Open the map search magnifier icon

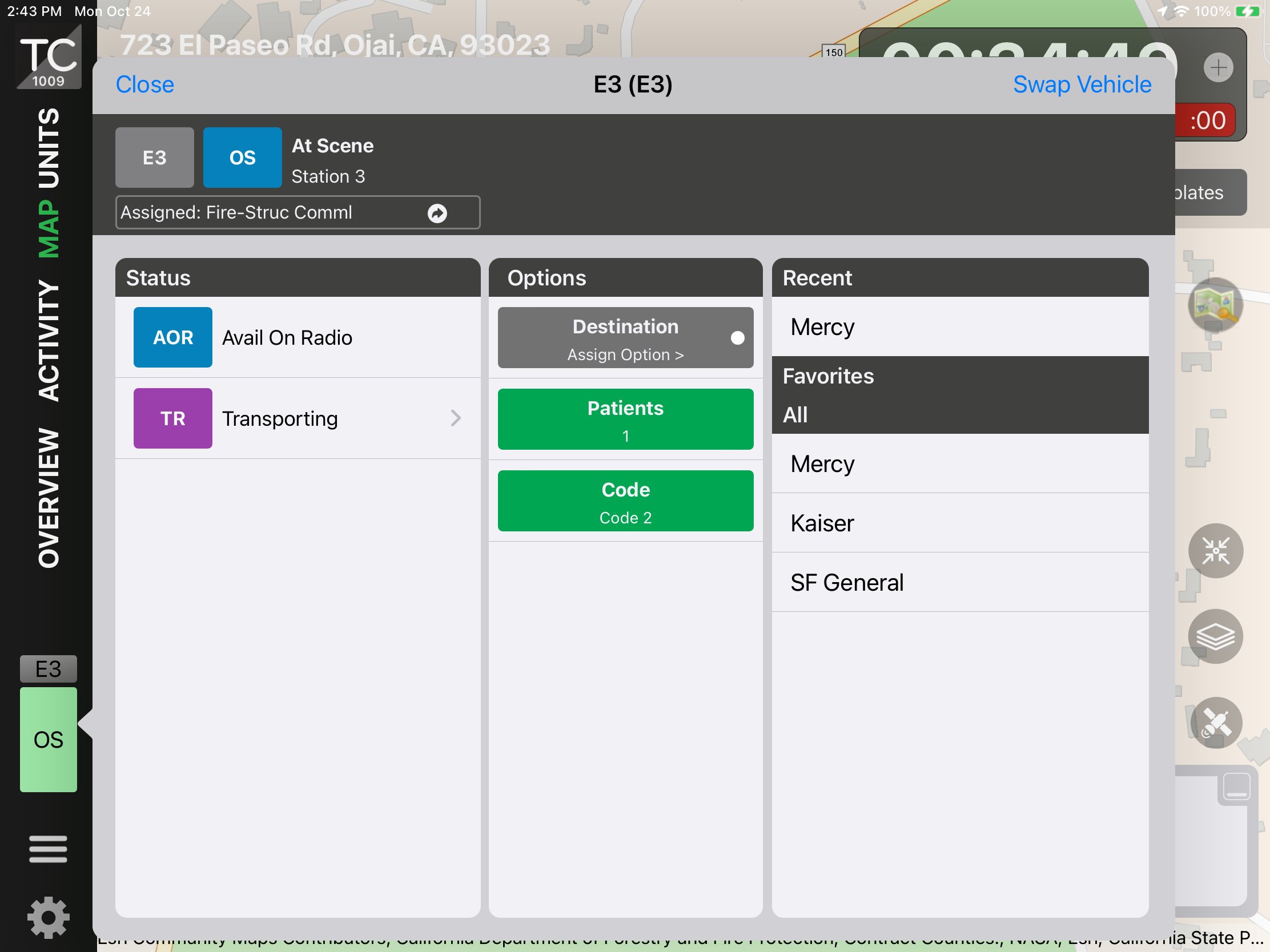tap(1215, 305)
